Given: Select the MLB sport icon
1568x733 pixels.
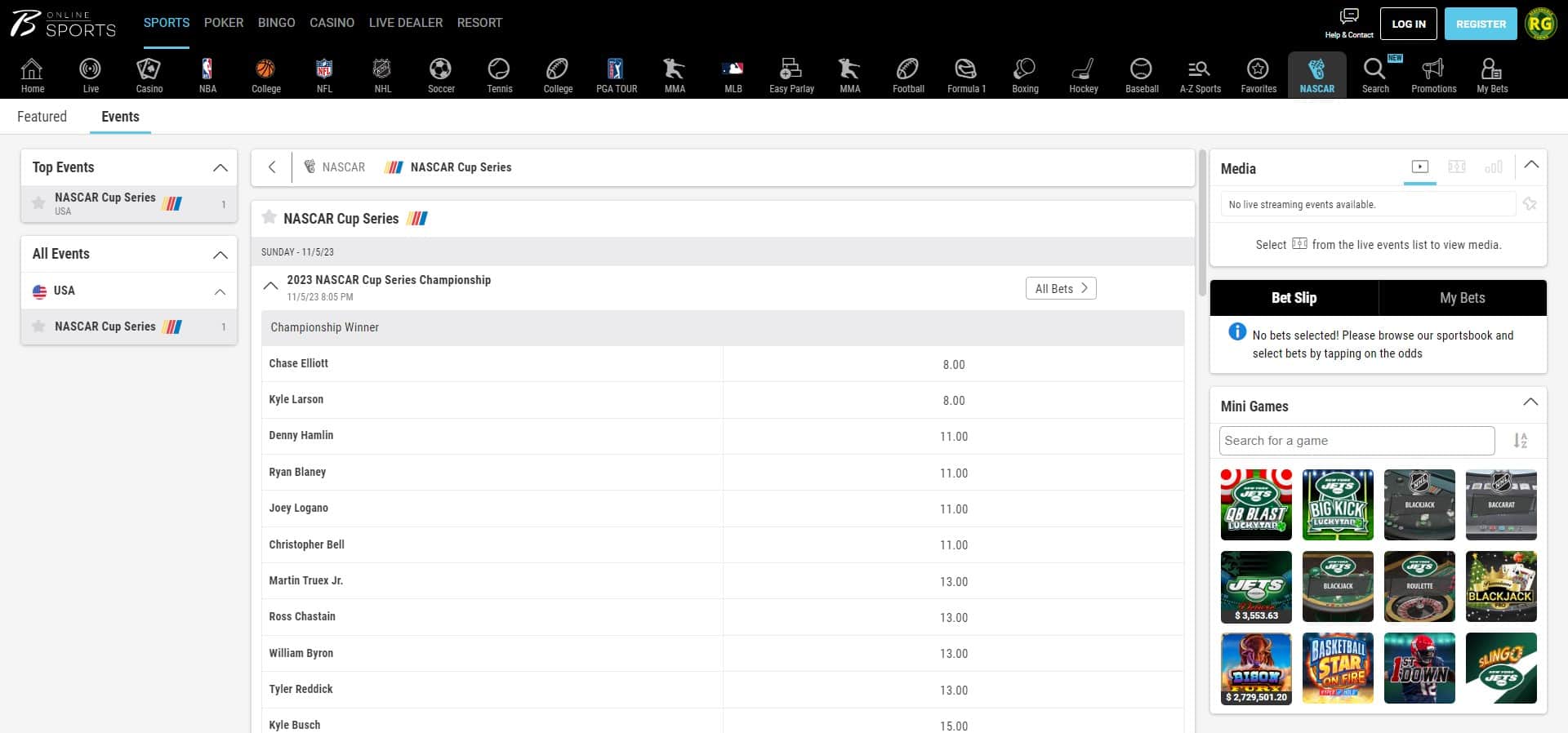Looking at the screenshot, I should (733, 76).
